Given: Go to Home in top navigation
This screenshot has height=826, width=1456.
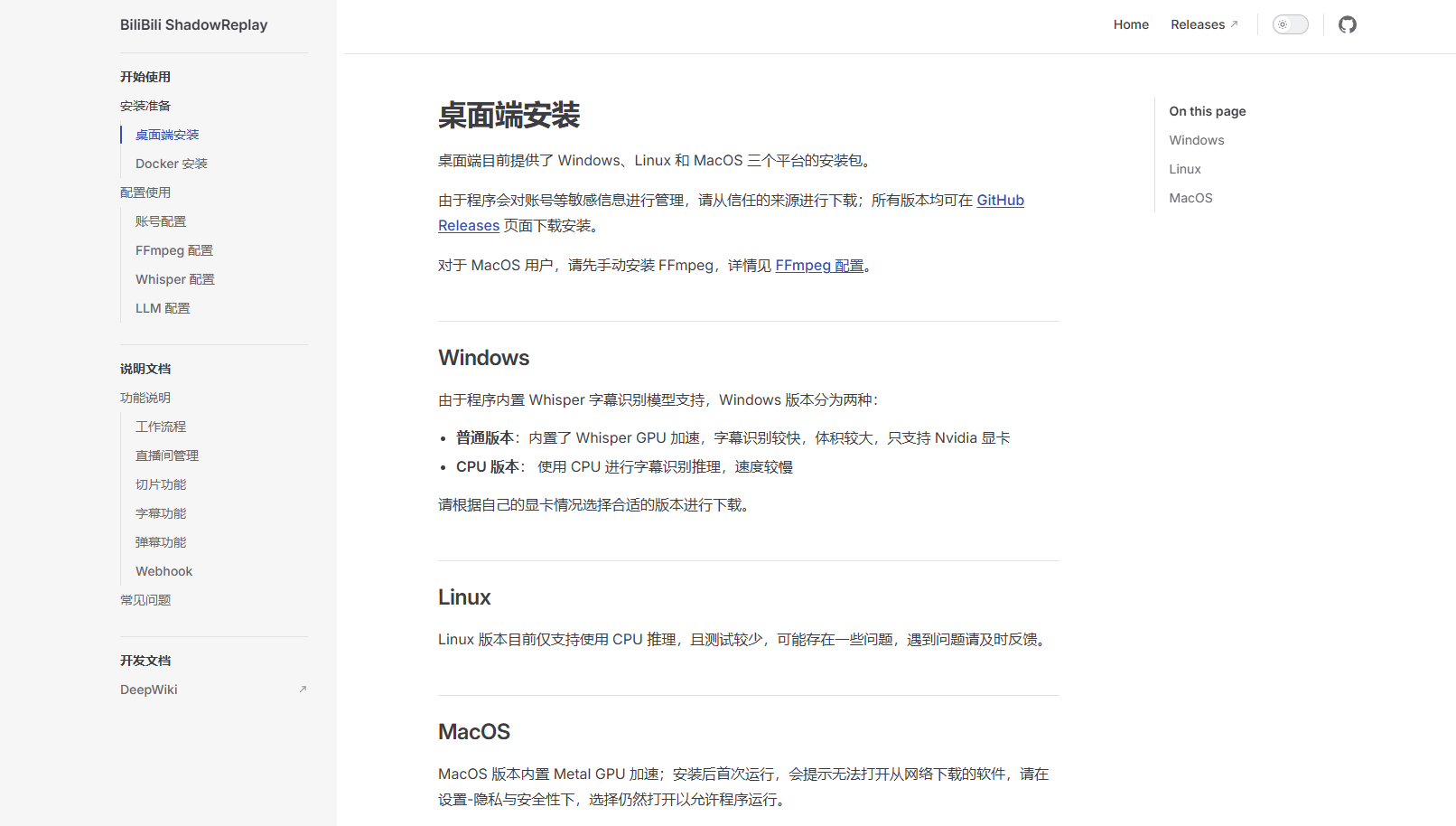Looking at the screenshot, I should pos(1130,24).
